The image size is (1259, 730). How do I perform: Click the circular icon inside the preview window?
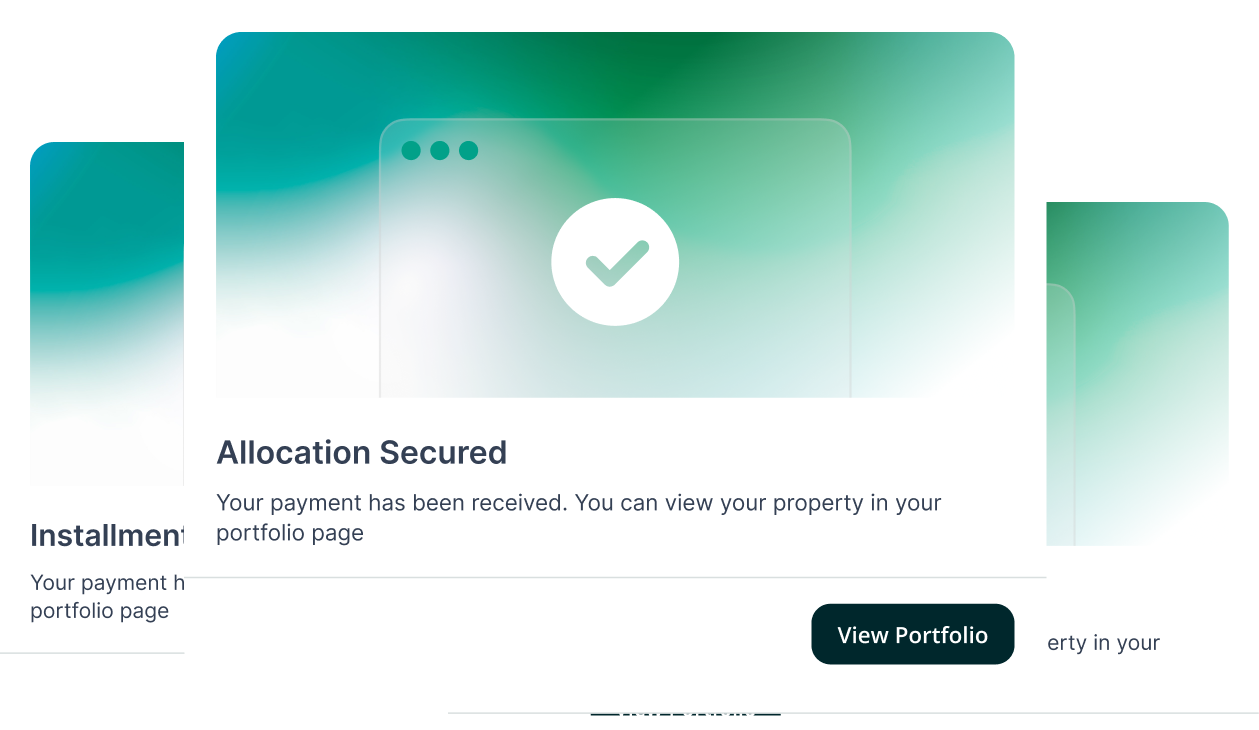pyautogui.click(x=615, y=261)
